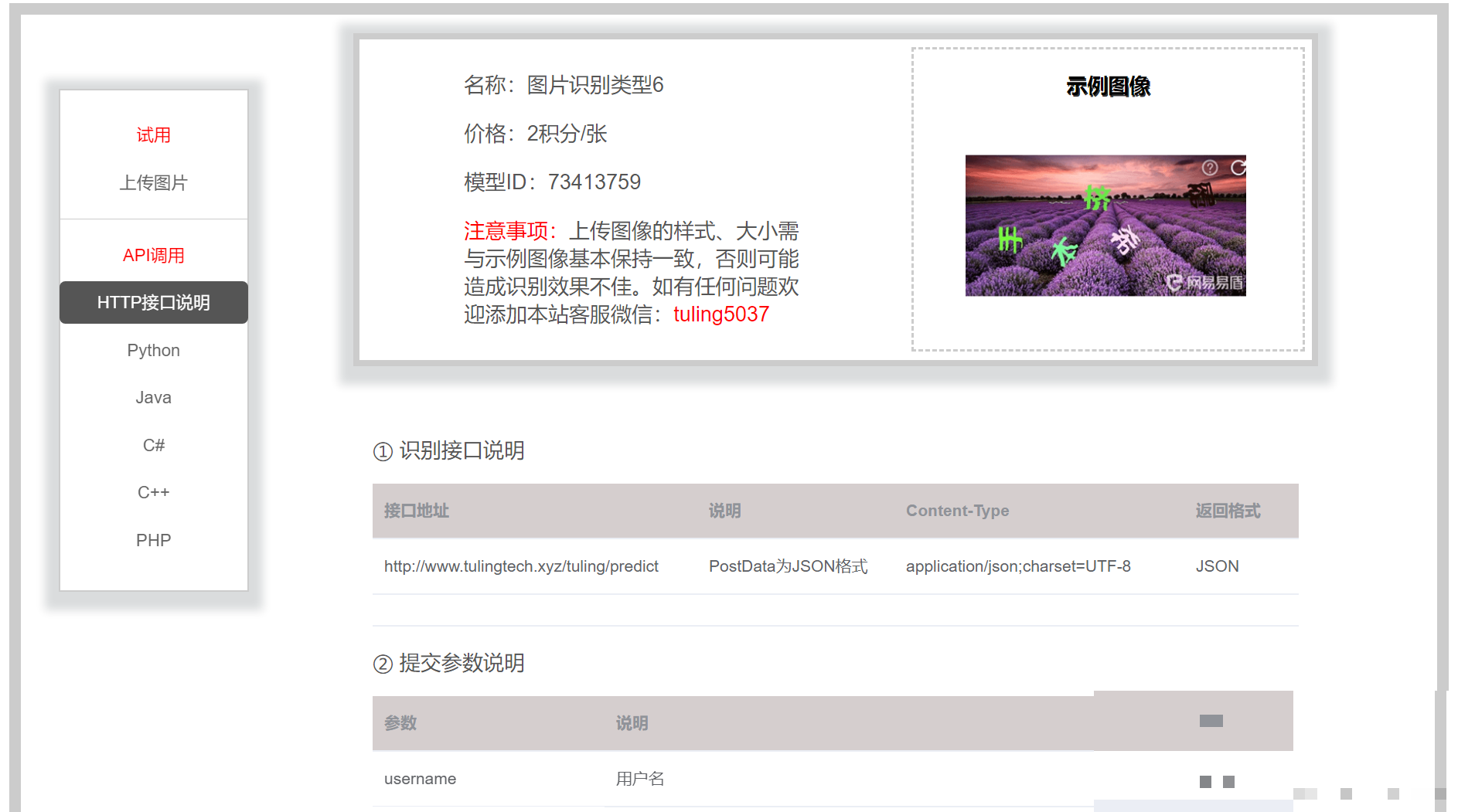Screen dimensions: 1458x812
Task: Click the endpoint URL www.tulingtech.xyz/tuling/predict
Action: (520, 566)
